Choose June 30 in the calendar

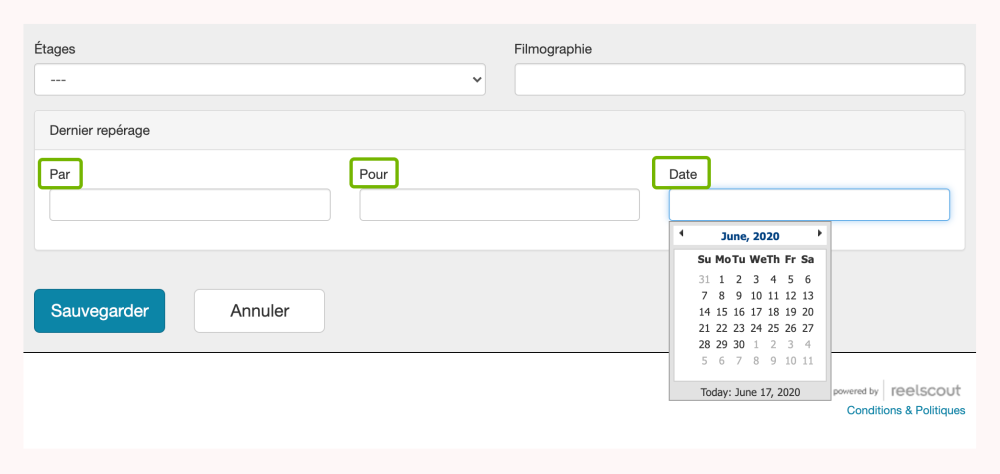[739, 345]
